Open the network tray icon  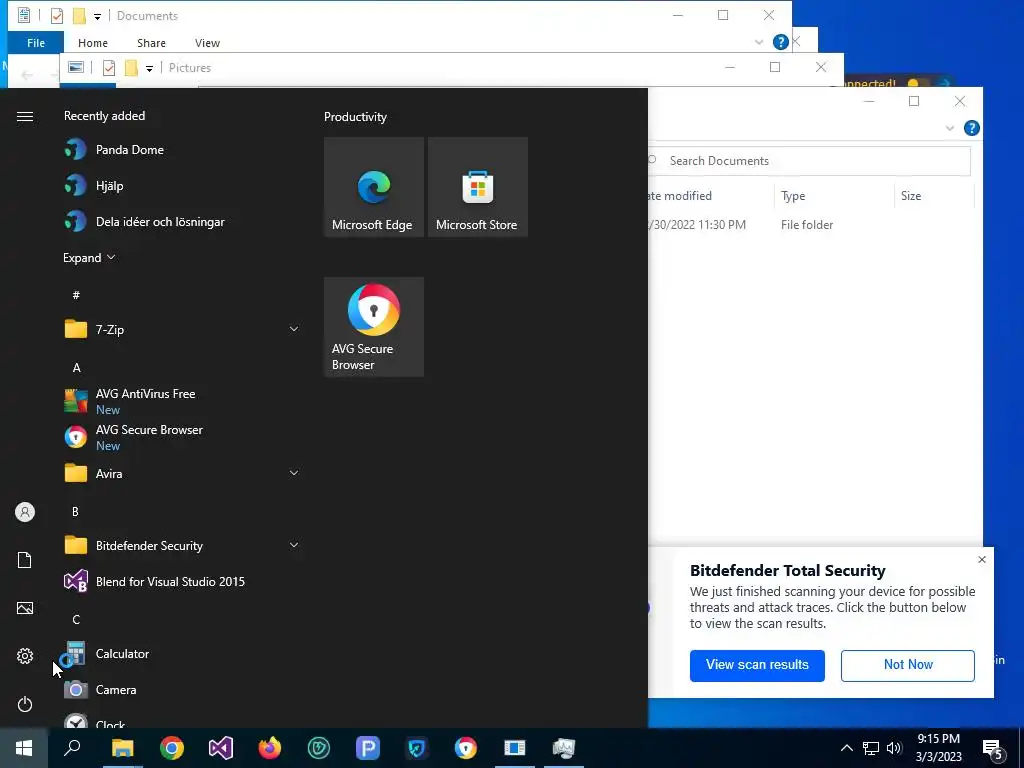[871, 748]
